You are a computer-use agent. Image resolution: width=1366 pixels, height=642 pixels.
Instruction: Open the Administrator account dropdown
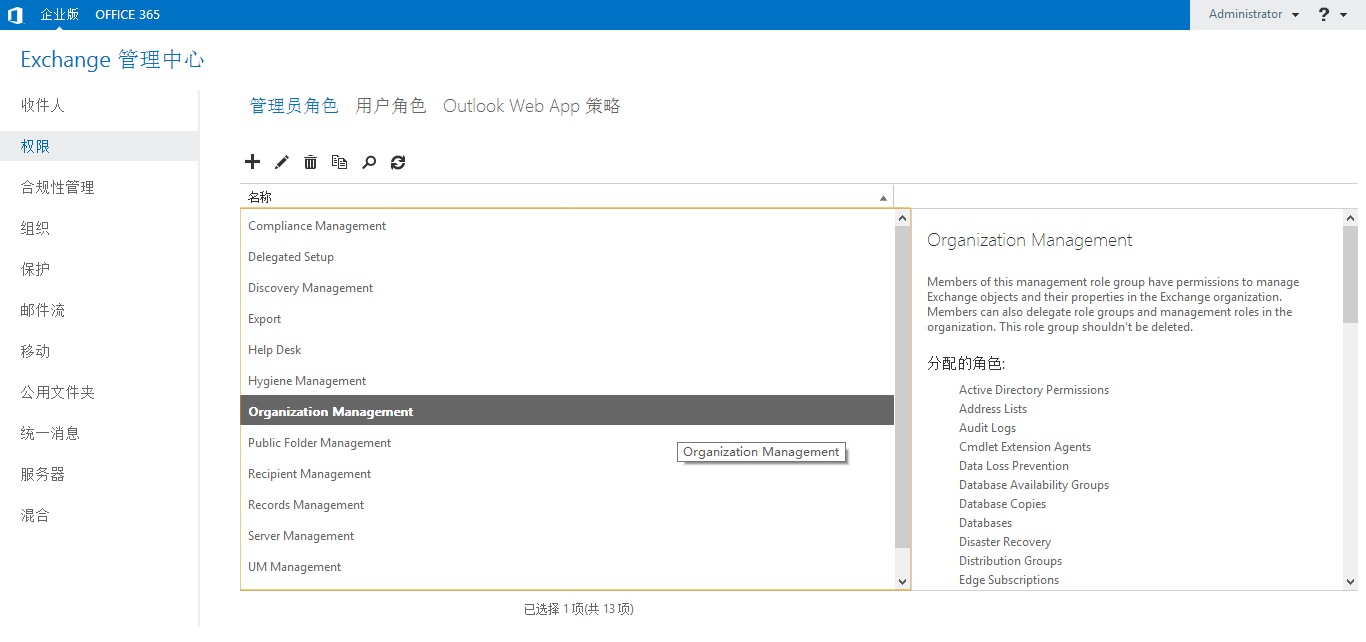pyautogui.click(x=1254, y=15)
